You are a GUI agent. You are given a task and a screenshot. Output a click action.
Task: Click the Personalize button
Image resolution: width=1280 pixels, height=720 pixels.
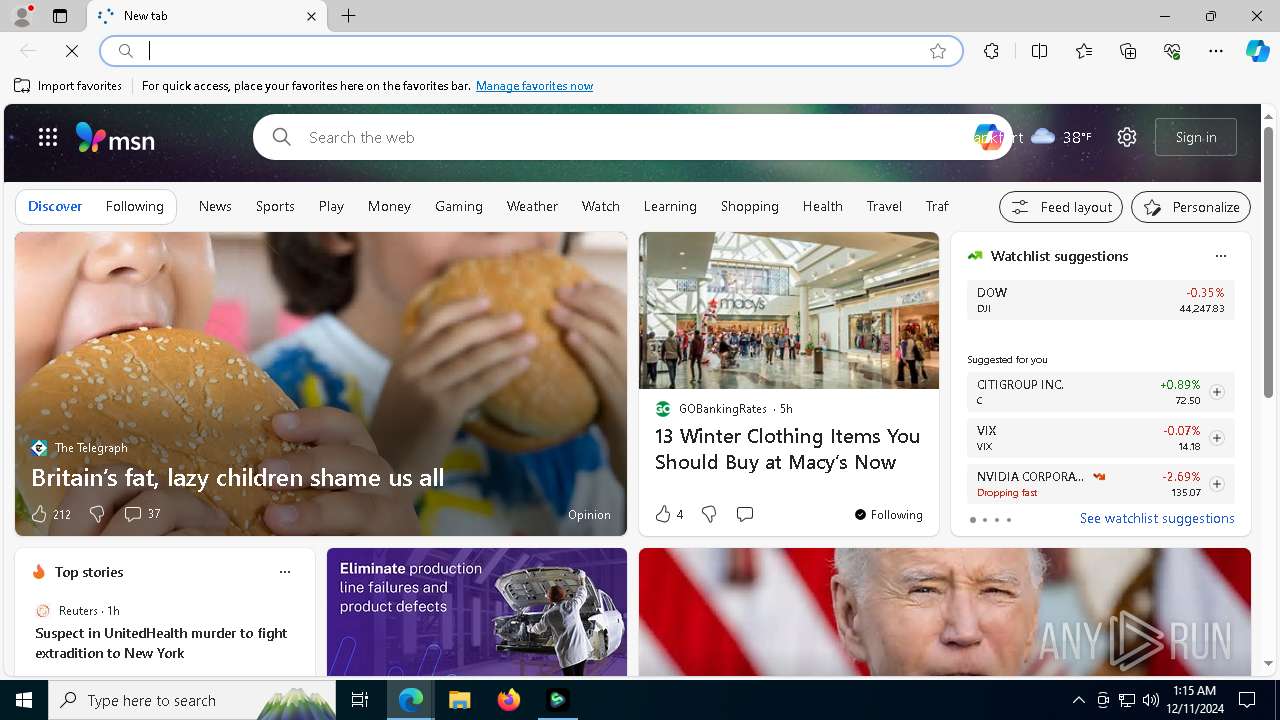pos(1191,207)
